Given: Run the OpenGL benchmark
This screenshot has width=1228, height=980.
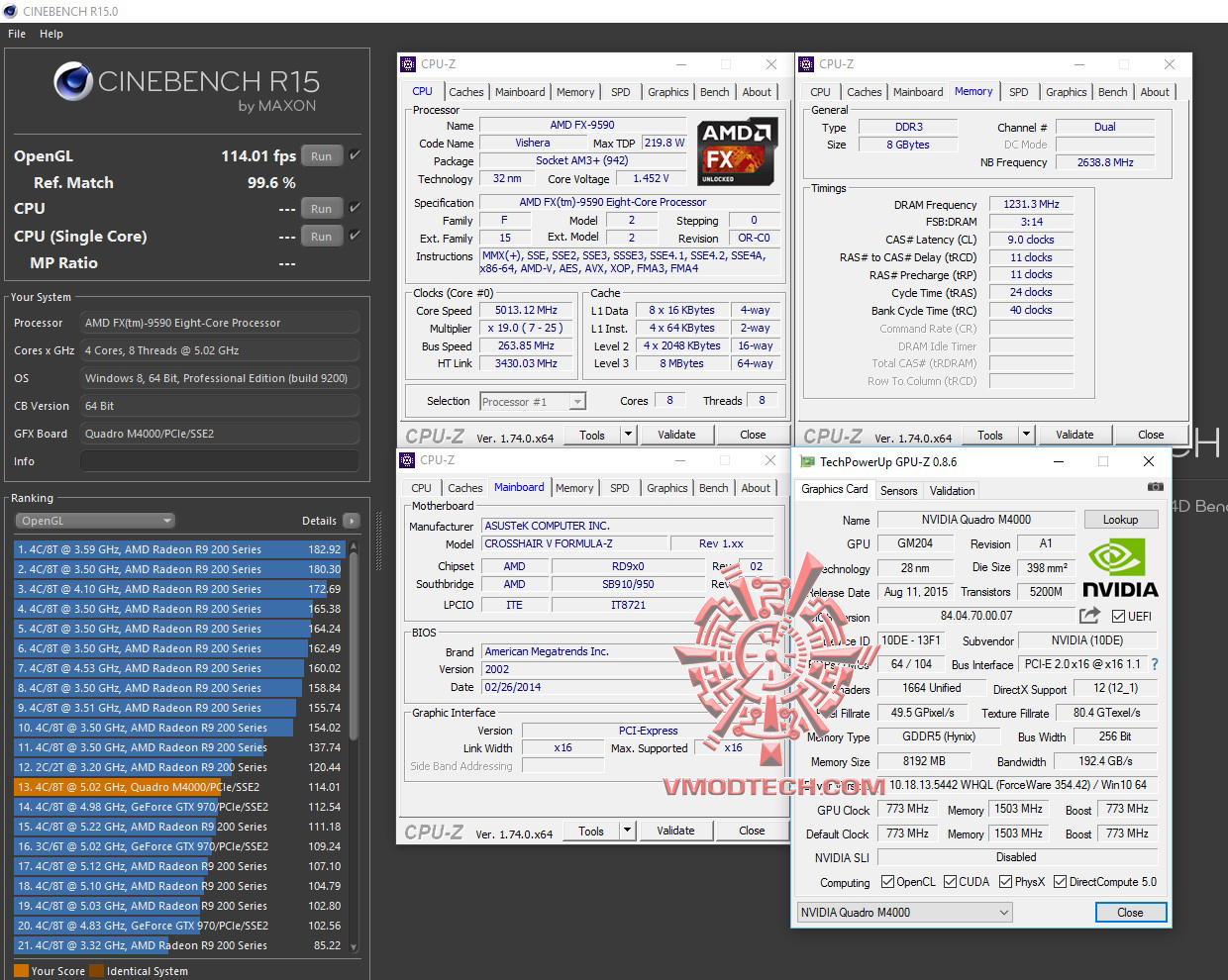Looking at the screenshot, I should tap(321, 155).
